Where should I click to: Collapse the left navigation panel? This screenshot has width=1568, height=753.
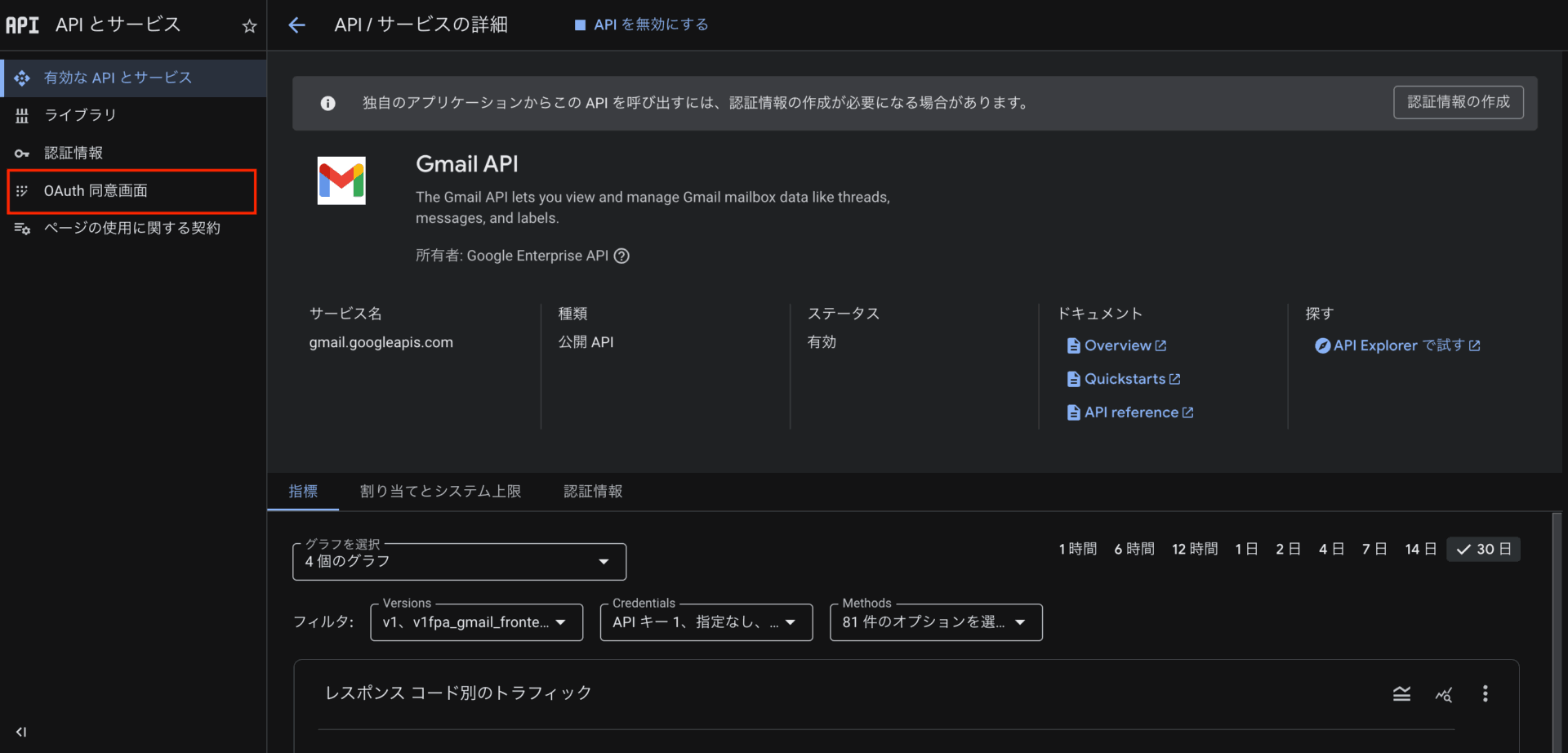21,732
